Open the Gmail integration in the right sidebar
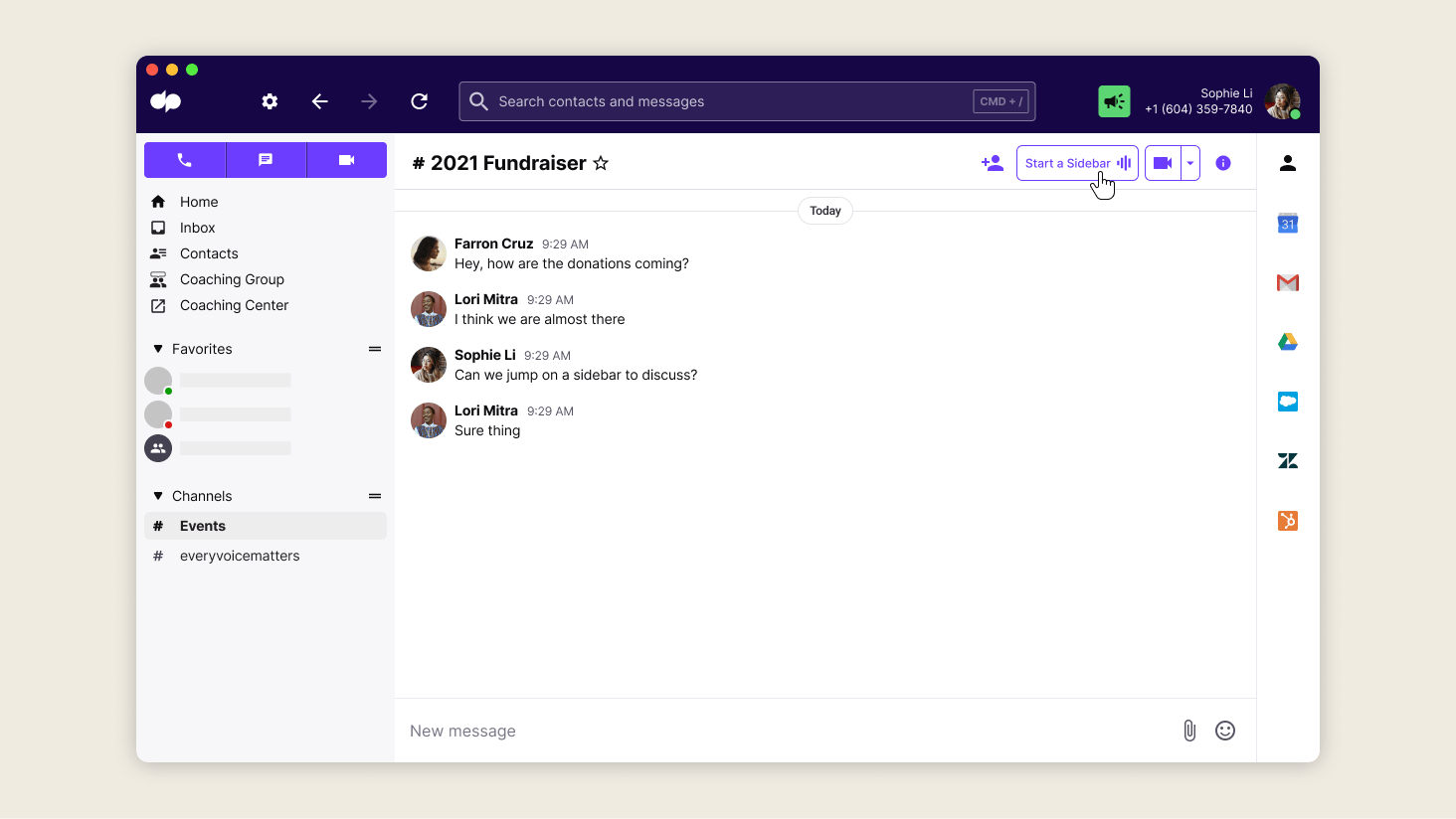Image resolution: width=1456 pixels, height=819 pixels. click(x=1287, y=282)
